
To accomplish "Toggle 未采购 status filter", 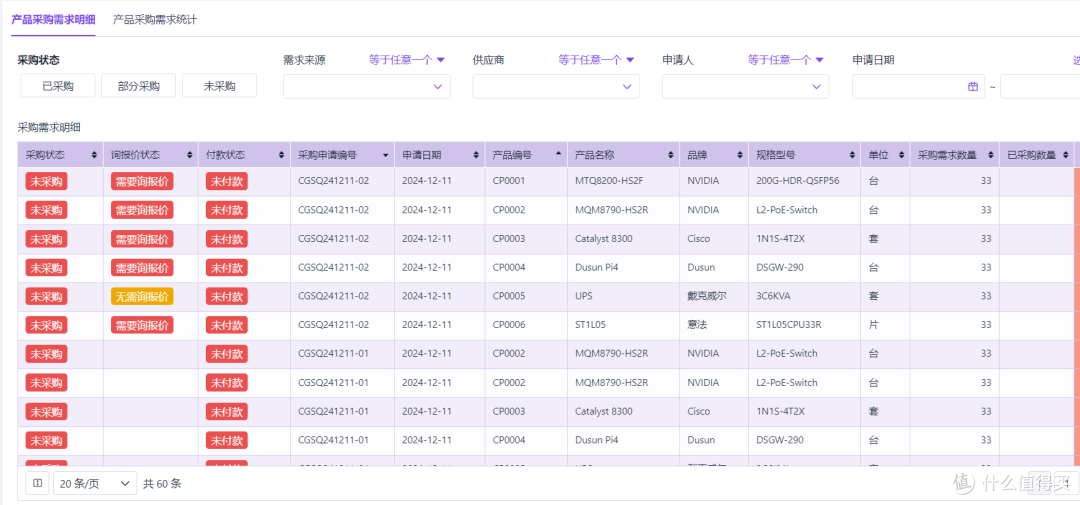I will (x=219, y=86).
